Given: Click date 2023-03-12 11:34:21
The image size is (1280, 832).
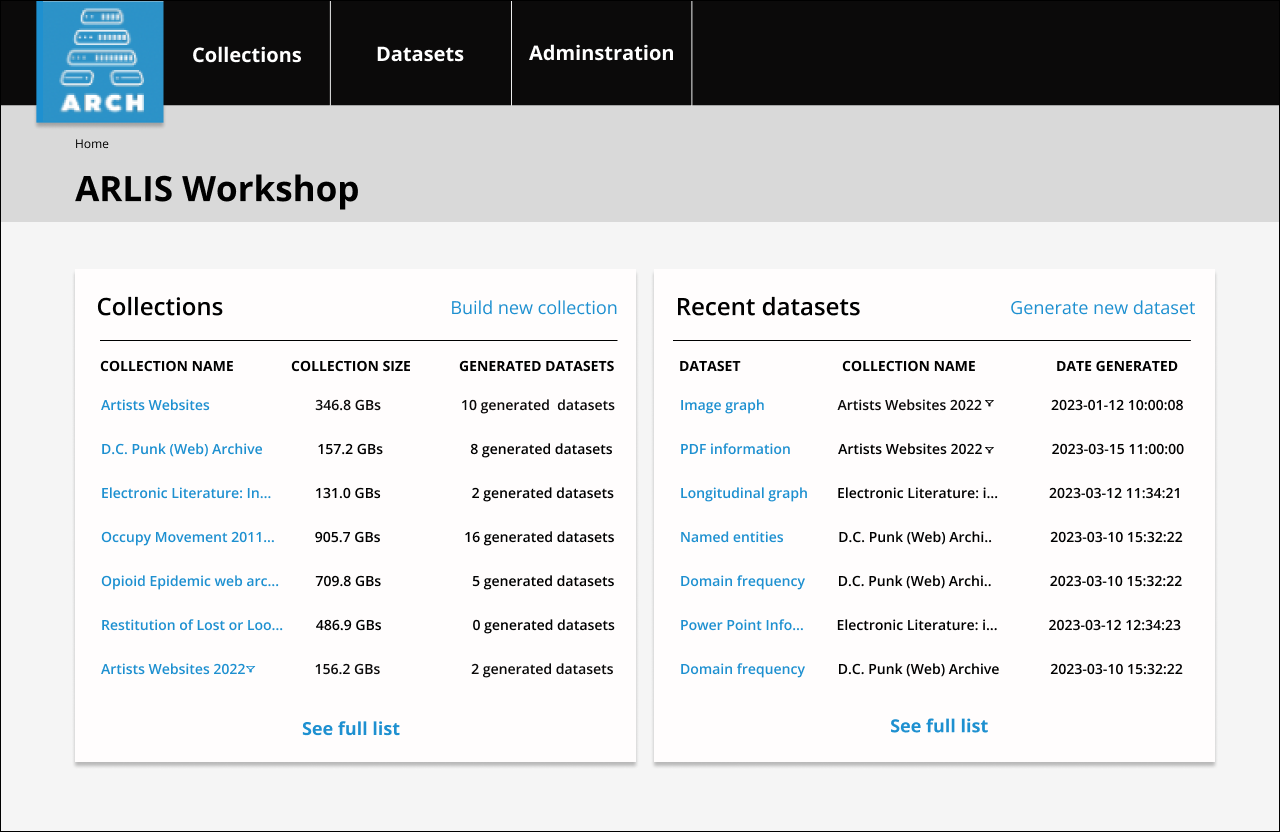Looking at the screenshot, I should (1115, 493).
